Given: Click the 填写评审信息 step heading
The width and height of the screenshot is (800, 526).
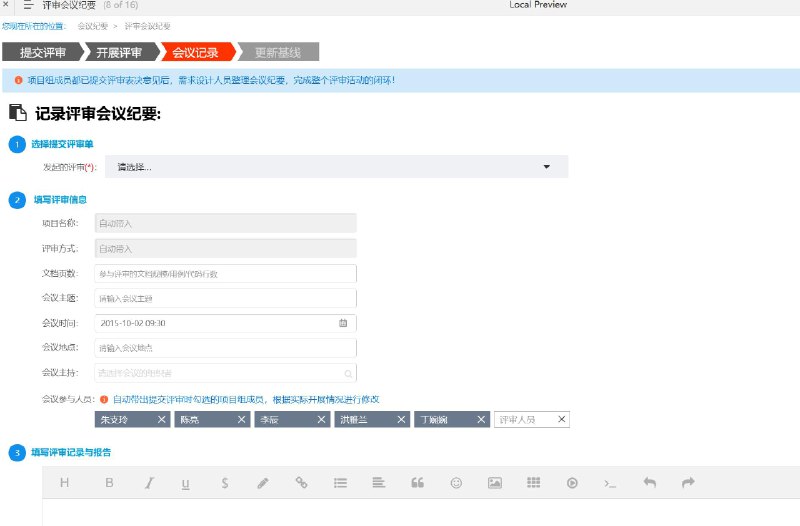Looking at the screenshot, I should 60,199.
